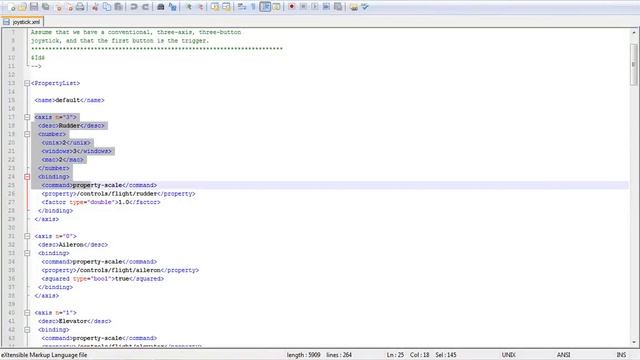This screenshot has width=640, height=360.
Task: Copy the selection using toolbar icon
Action: point(107,7)
